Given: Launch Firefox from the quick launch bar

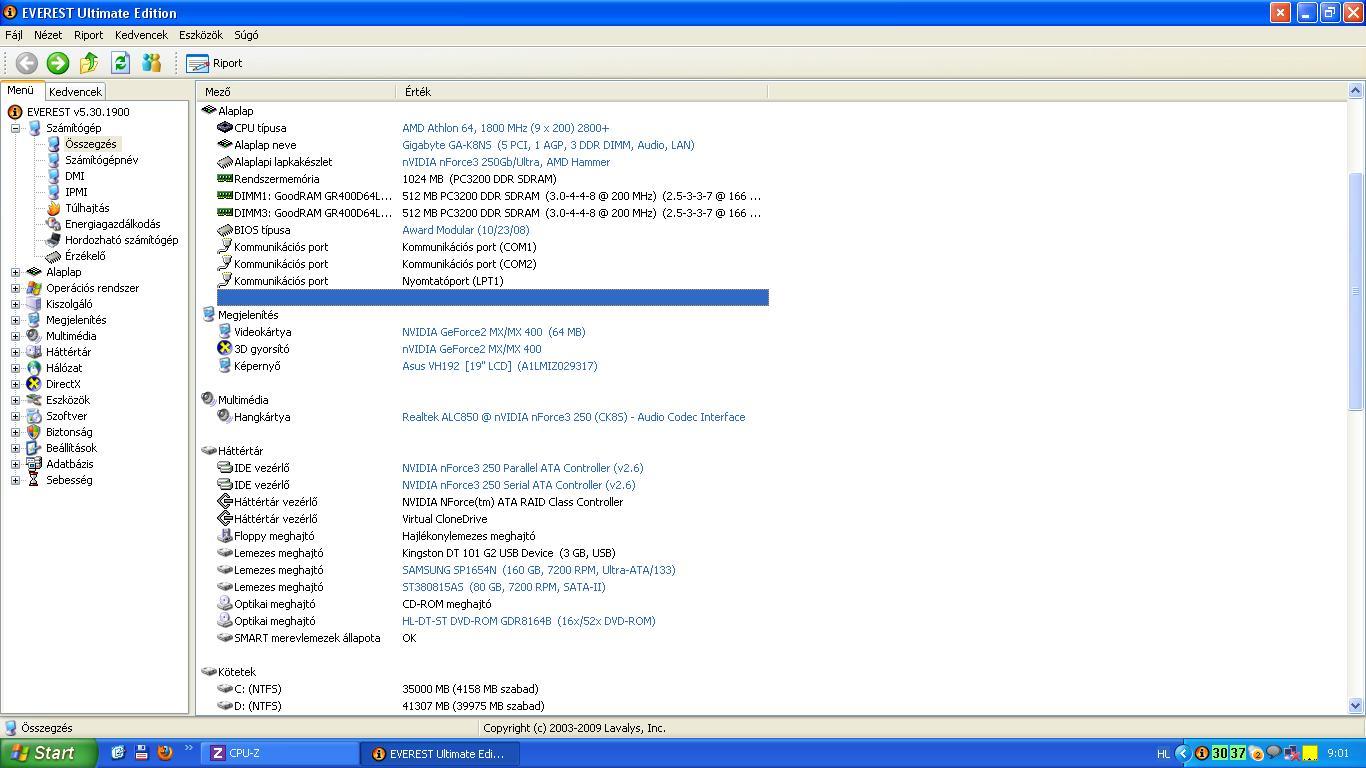Looking at the screenshot, I should (x=165, y=753).
